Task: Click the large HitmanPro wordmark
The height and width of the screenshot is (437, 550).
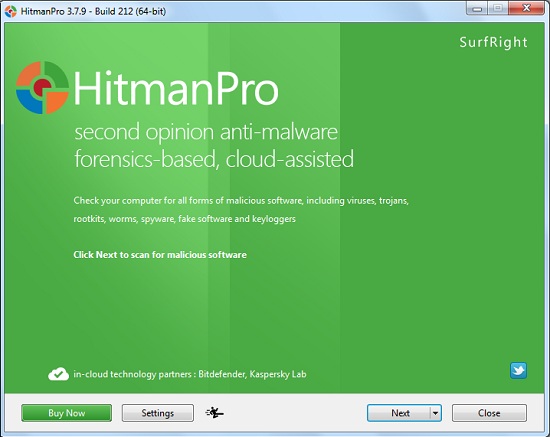Action: (176, 88)
